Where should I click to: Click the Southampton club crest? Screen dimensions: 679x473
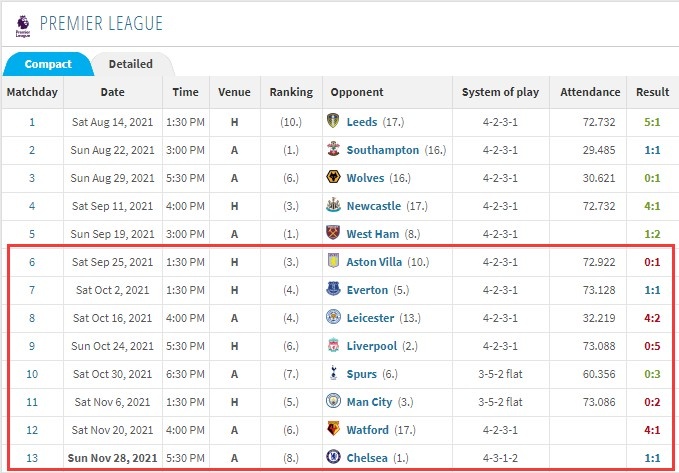(333, 149)
